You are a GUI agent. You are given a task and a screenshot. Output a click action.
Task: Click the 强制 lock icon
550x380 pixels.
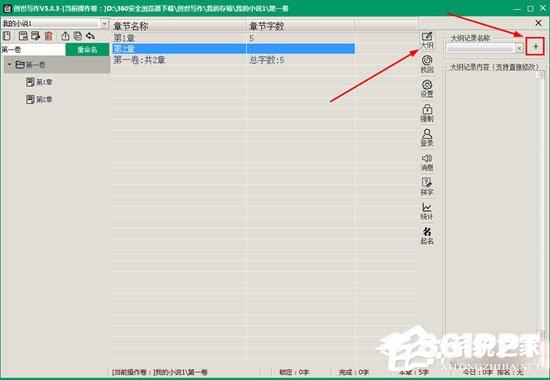click(427, 113)
